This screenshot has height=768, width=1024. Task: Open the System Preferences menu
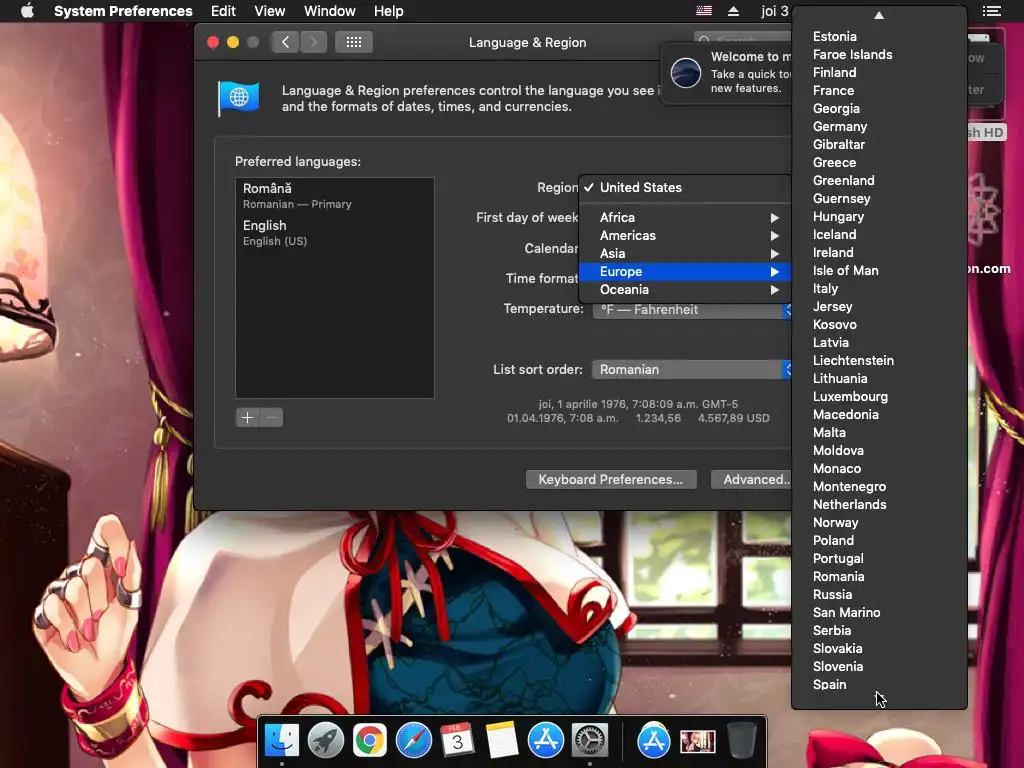(x=123, y=11)
